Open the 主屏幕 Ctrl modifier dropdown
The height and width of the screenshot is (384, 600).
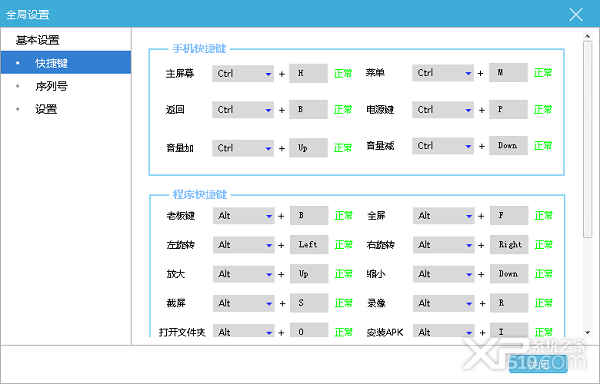tap(243, 73)
